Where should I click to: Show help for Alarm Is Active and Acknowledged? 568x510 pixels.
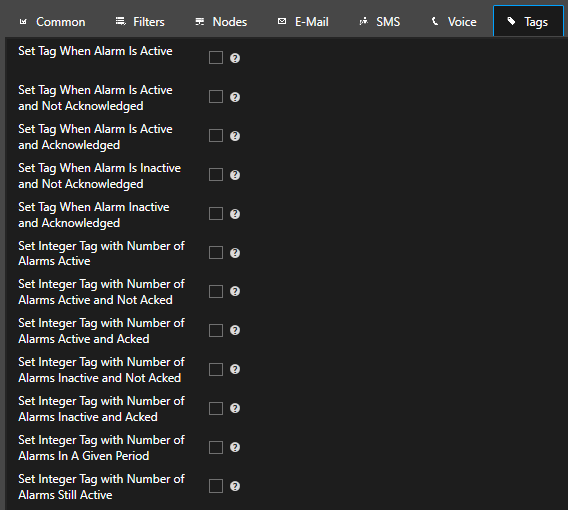click(x=235, y=136)
